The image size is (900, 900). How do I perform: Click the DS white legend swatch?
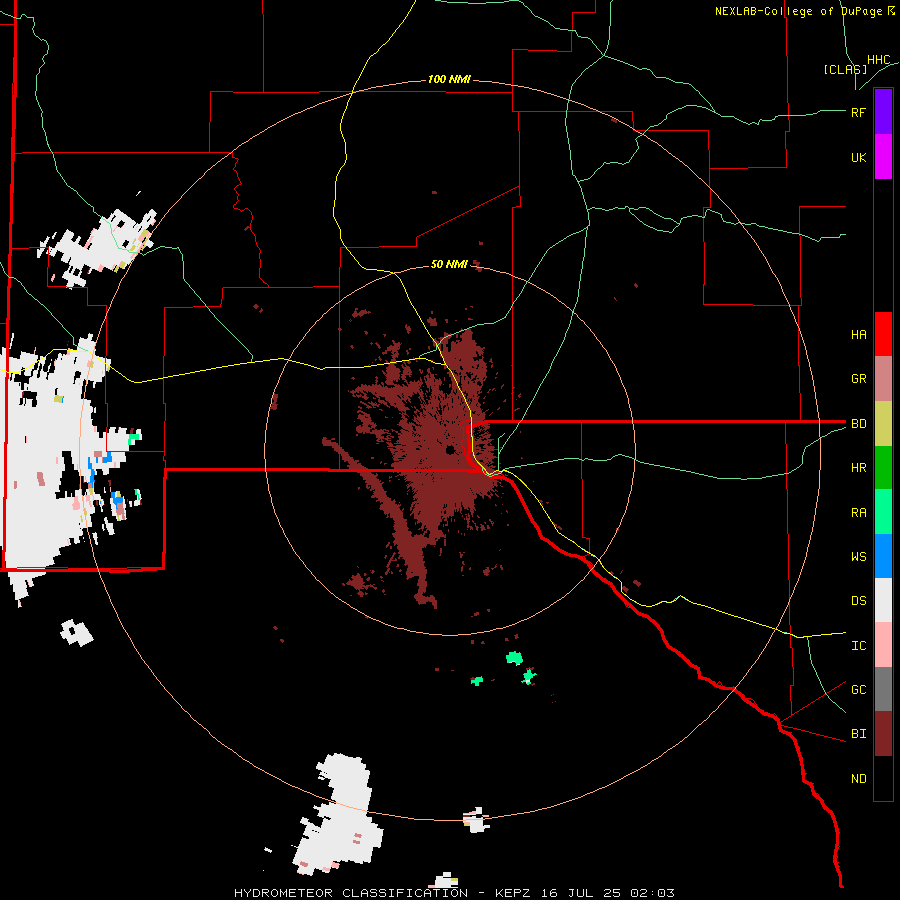tap(883, 600)
